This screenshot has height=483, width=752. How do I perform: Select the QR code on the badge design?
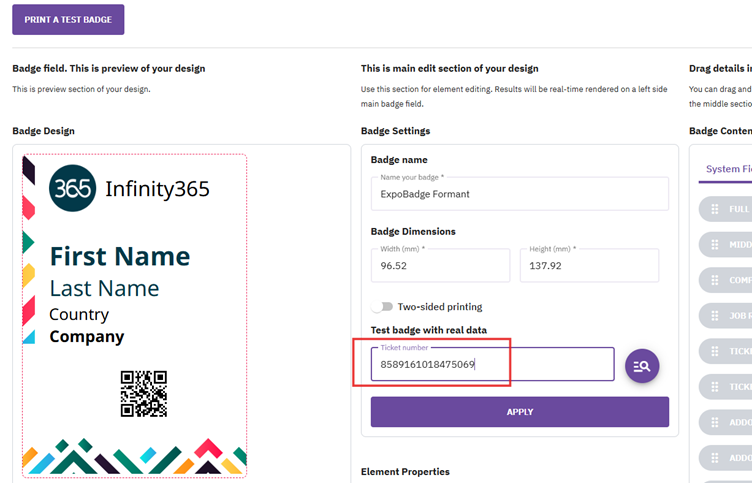(143, 393)
